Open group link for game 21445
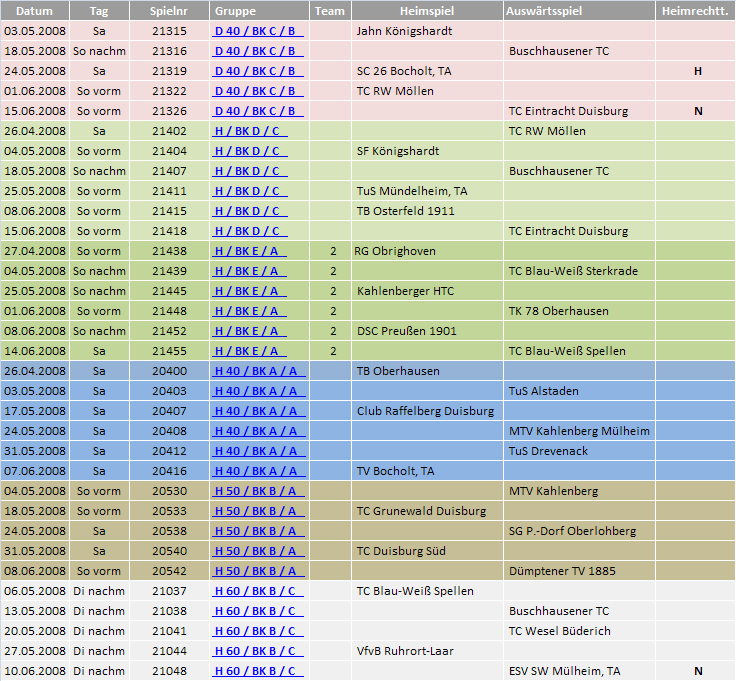736x681 pixels. point(250,291)
